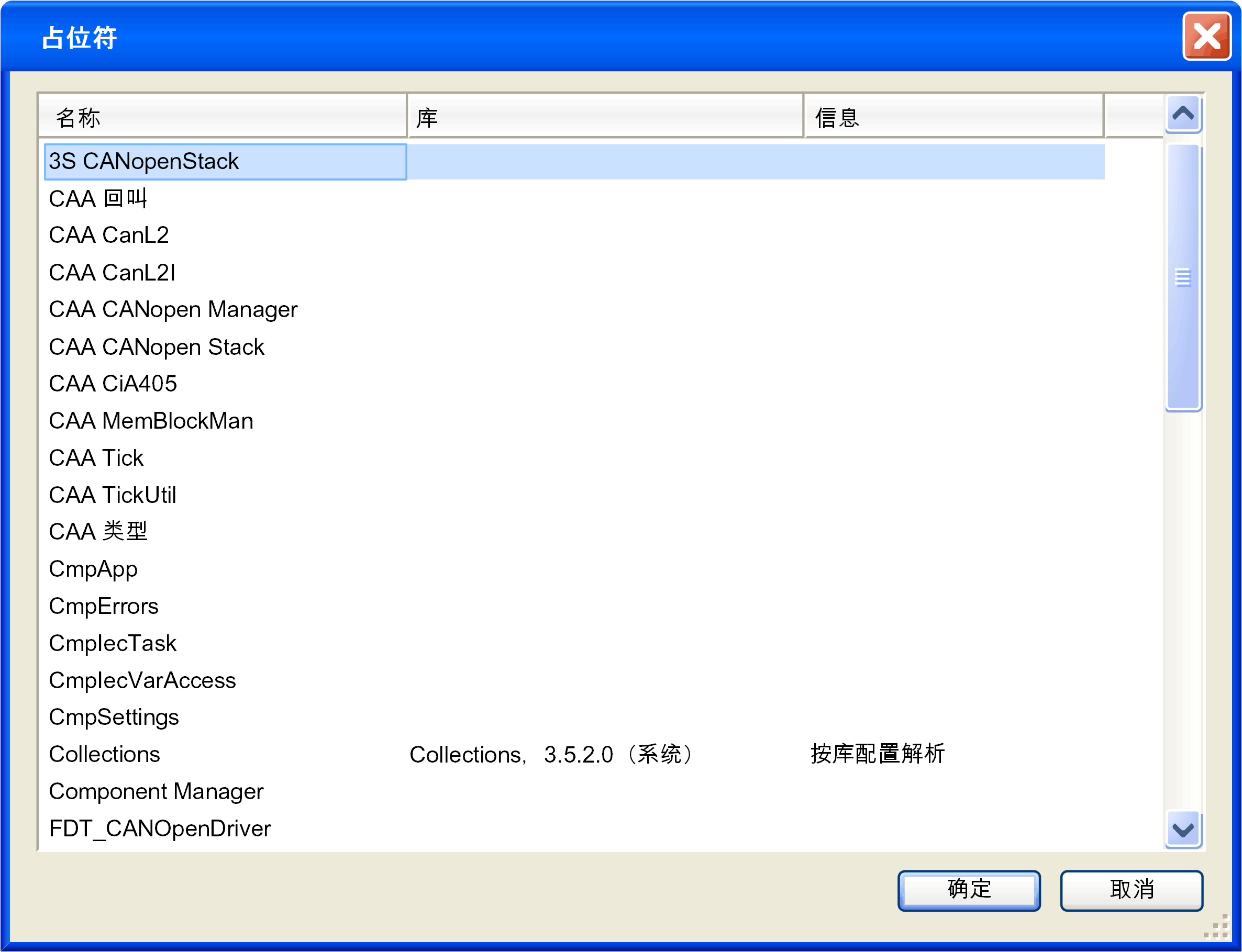Pick the CmpErrors entry
The width and height of the screenshot is (1242, 952).
click(104, 607)
